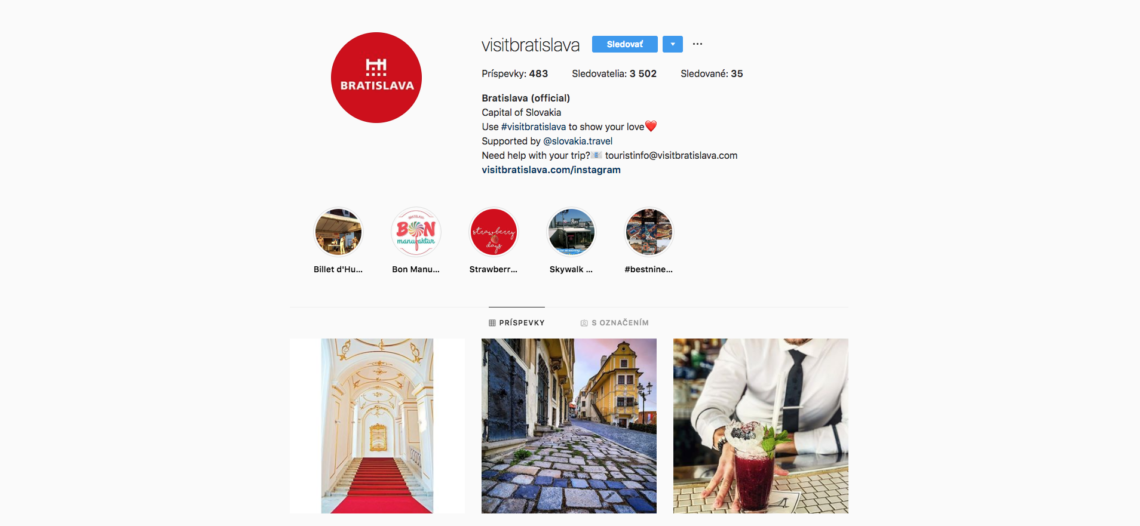
Task: Expand suggested accounts dropdown arrow
Action: click(673, 44)
